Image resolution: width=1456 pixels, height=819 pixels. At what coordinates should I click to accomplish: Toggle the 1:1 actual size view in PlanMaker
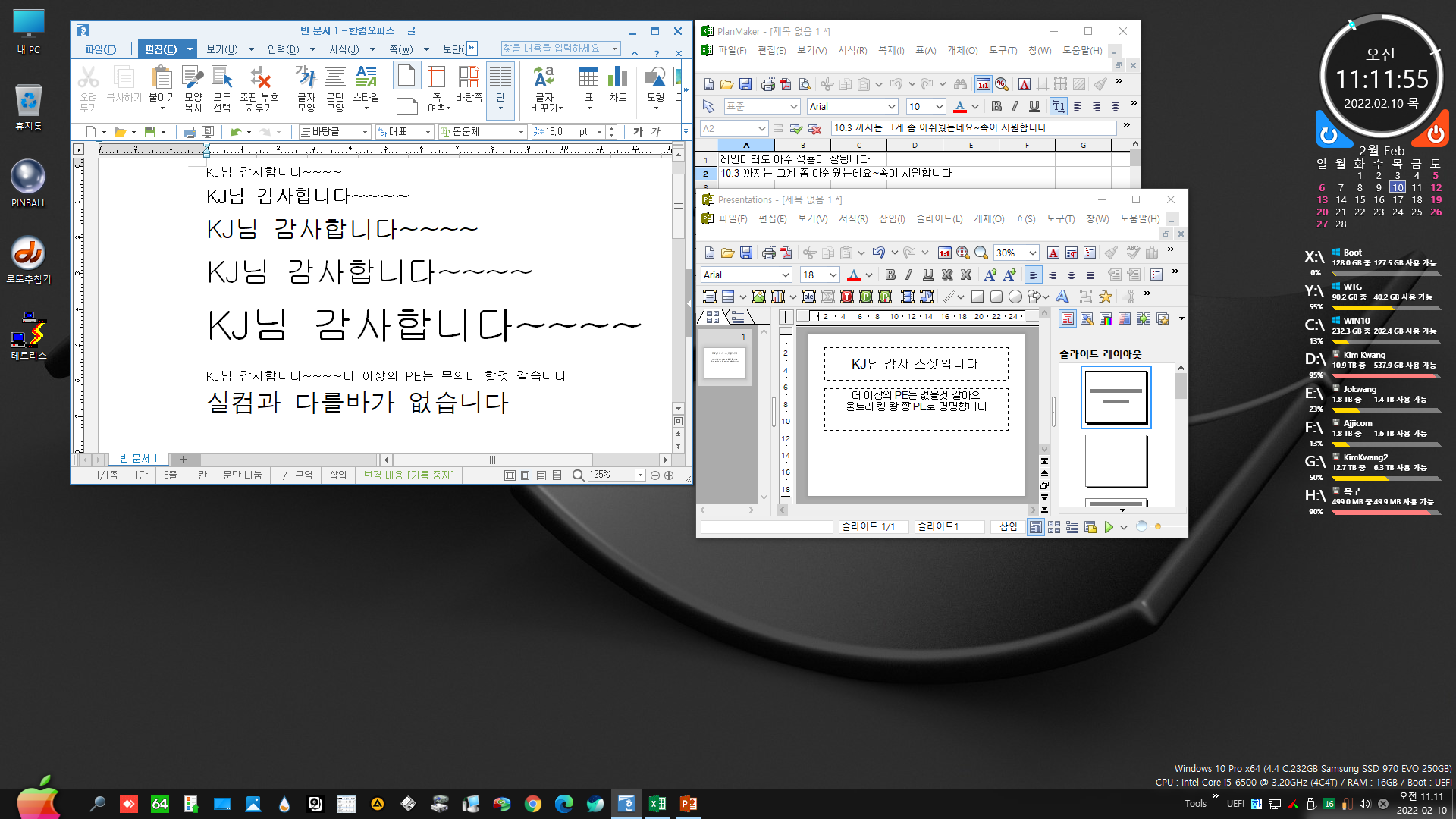pyautogui.click(x=983, y=84)
